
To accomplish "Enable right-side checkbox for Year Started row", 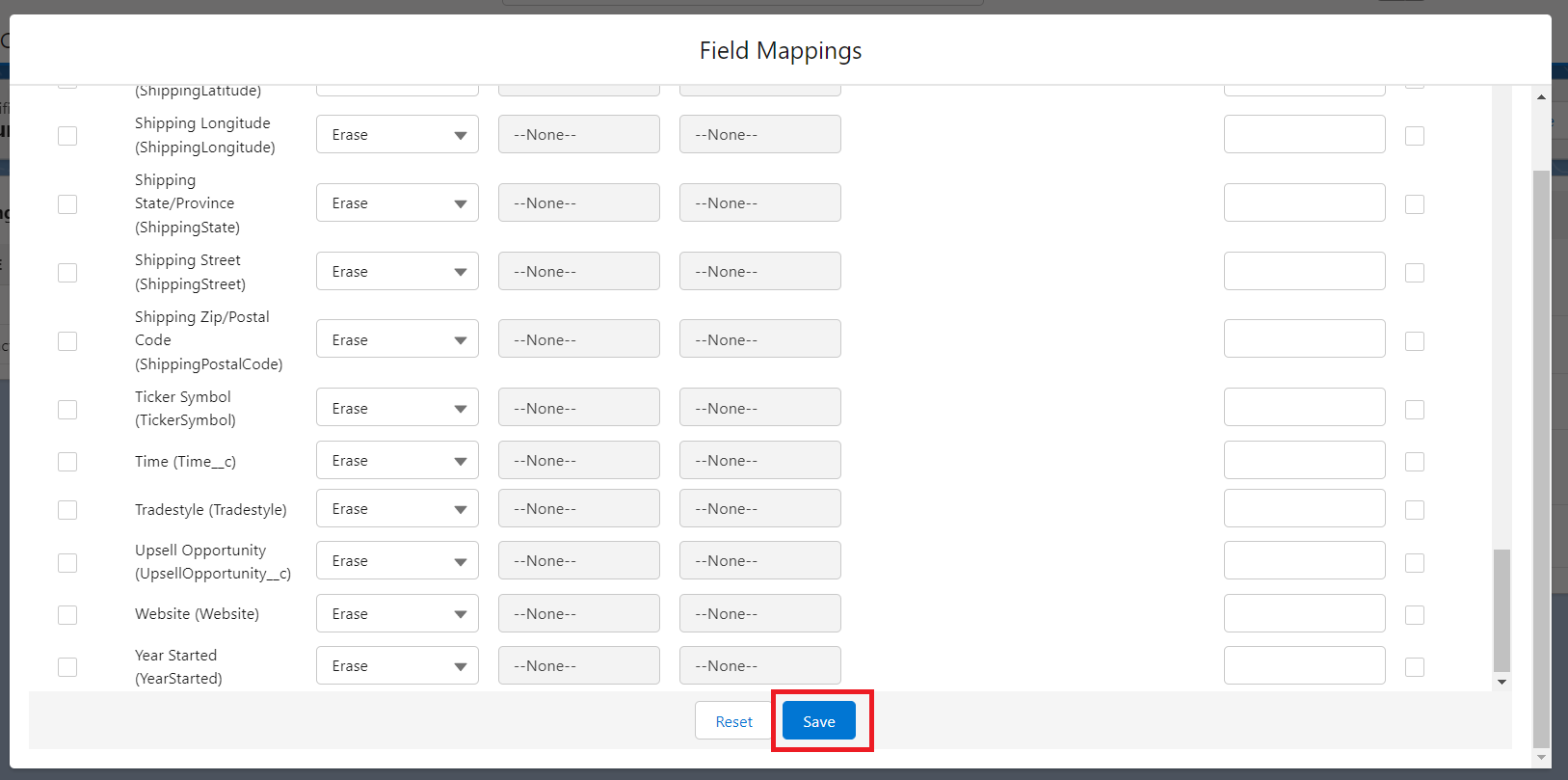I will click(1414, 667).
